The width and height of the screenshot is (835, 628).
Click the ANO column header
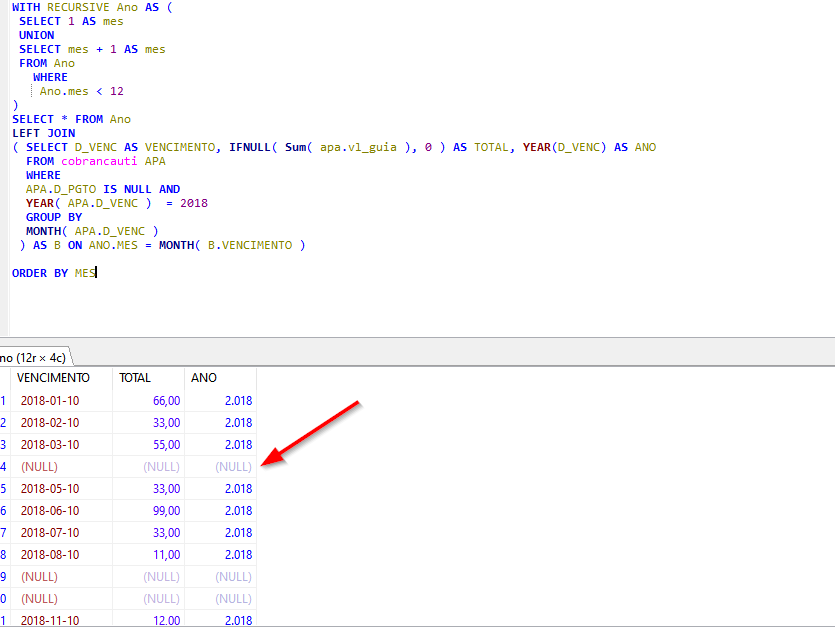click(x=204, y=378)
